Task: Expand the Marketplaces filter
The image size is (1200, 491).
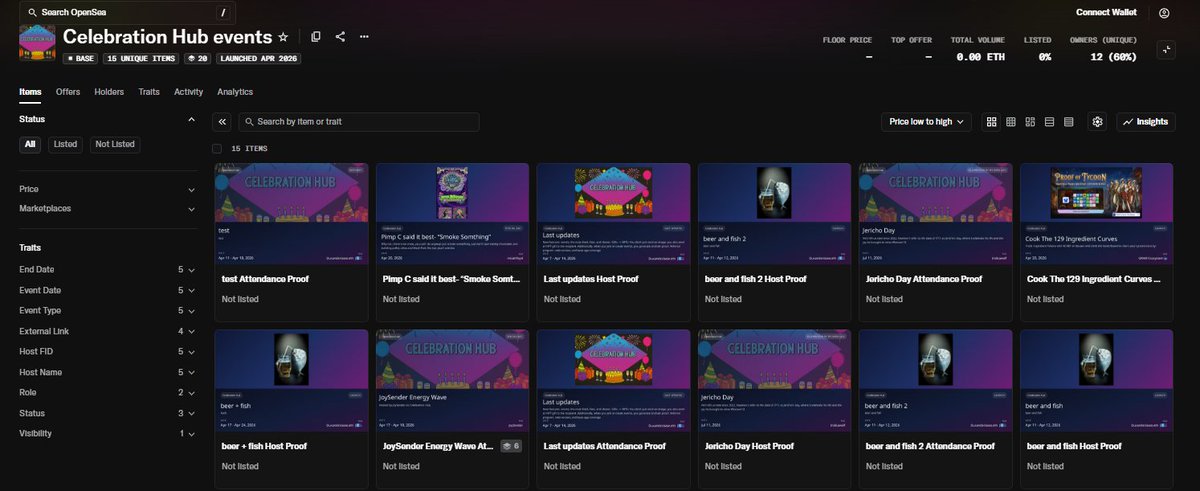Action: (x=108, y=209)
